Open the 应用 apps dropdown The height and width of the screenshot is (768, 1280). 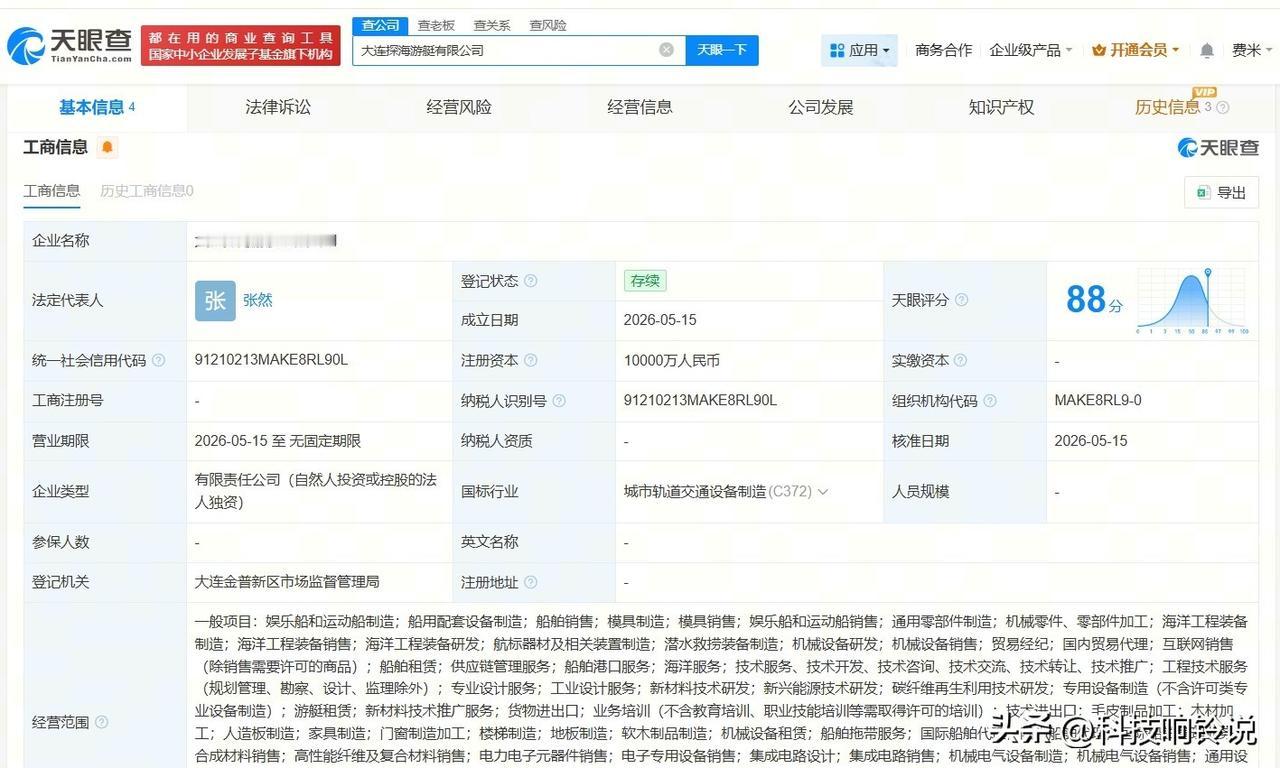859,50
